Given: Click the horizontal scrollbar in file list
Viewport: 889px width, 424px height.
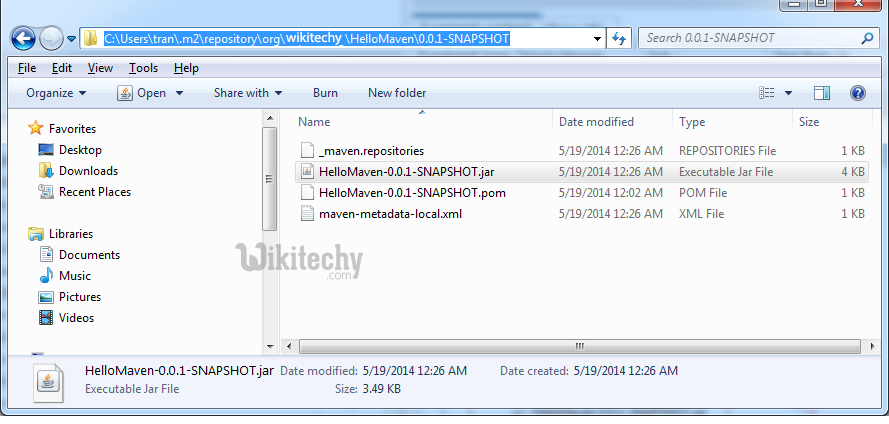Looking at the screenshot, I should tap(579, 346).
